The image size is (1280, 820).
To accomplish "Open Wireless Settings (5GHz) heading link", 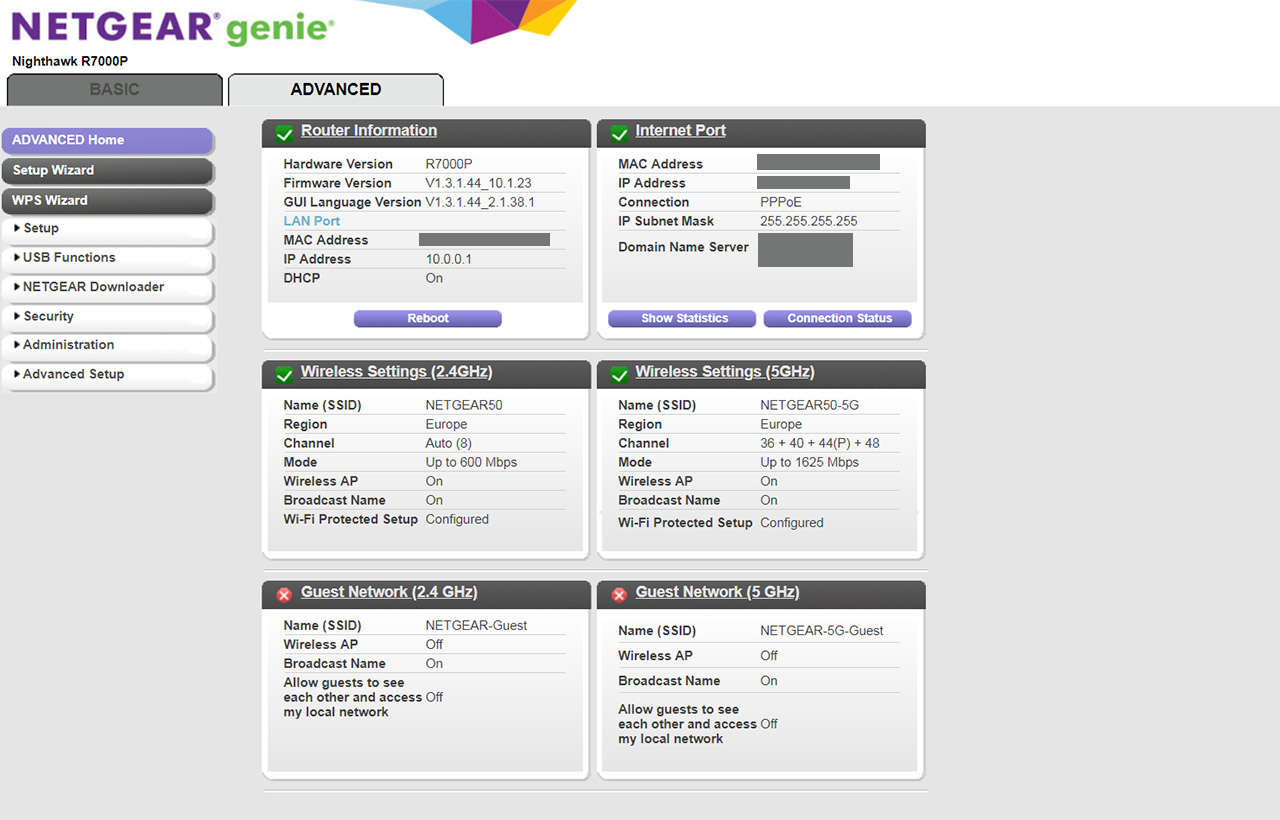I will (725, 372).
